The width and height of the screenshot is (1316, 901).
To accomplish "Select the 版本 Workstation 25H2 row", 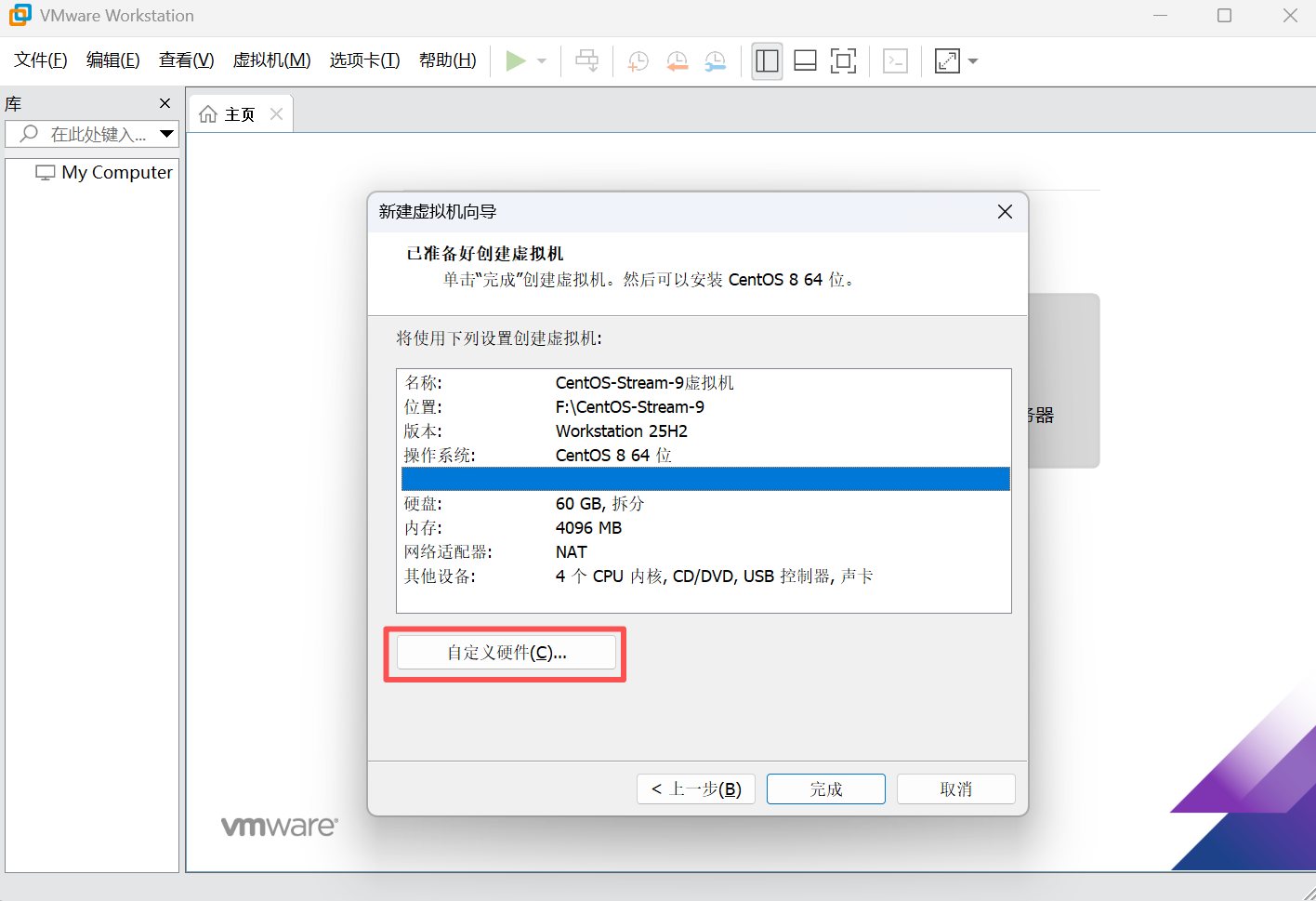I will 705,431.
